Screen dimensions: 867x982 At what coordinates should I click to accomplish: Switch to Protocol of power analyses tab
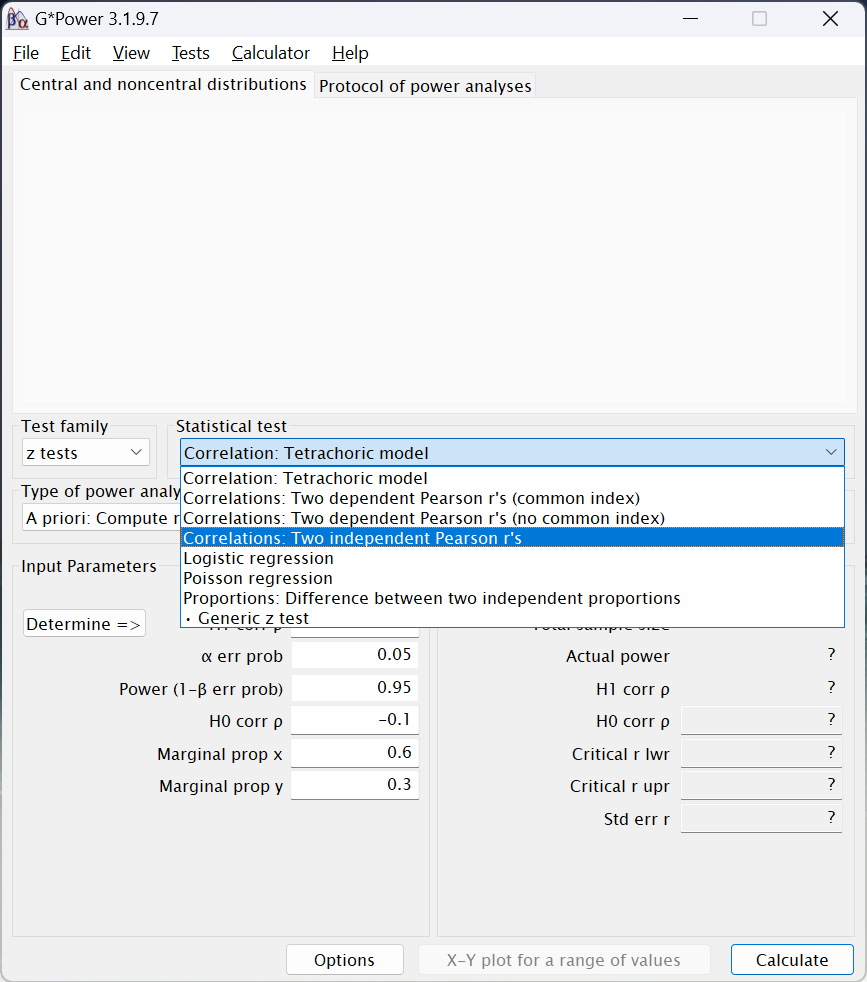425,86
